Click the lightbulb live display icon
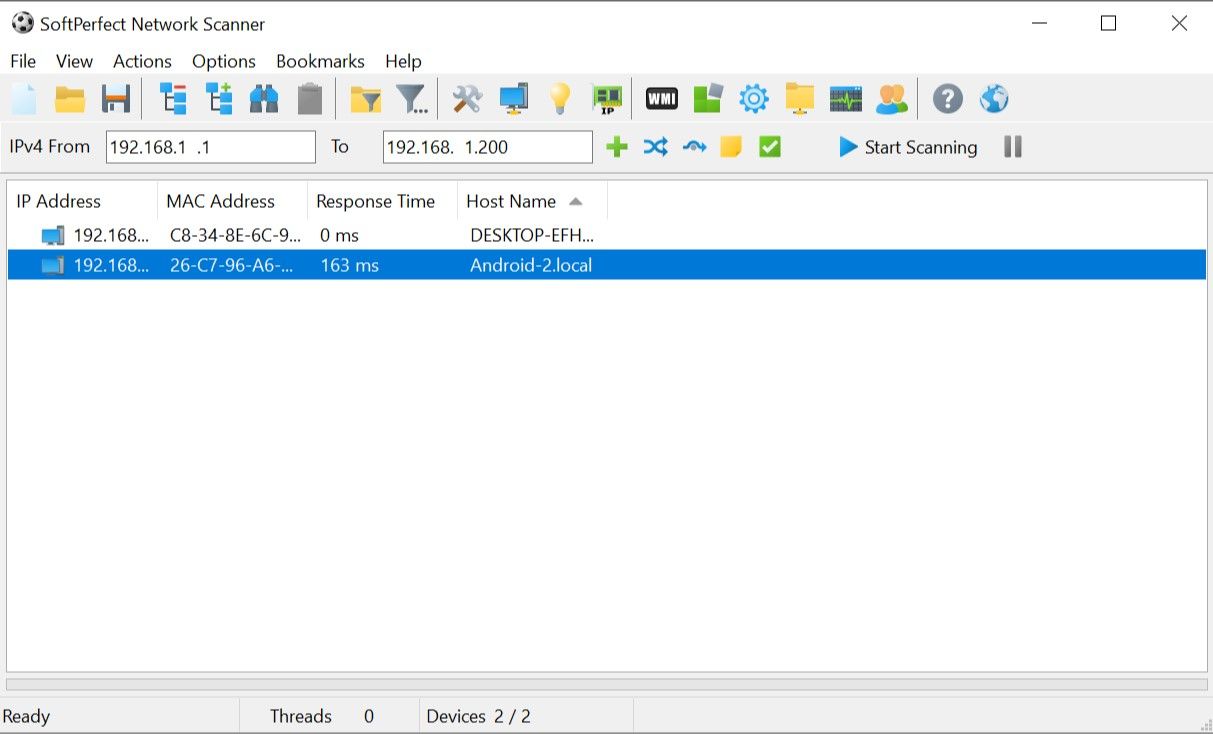The height and width of the screenshot is (734, 1213). coord(559,98)
